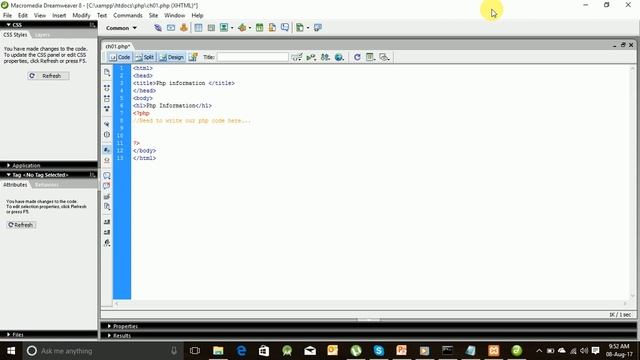Image resolution: width=640 pixels, height=360 pixels.
Task: Expand the Files panel group
Action: pos(8,334)
